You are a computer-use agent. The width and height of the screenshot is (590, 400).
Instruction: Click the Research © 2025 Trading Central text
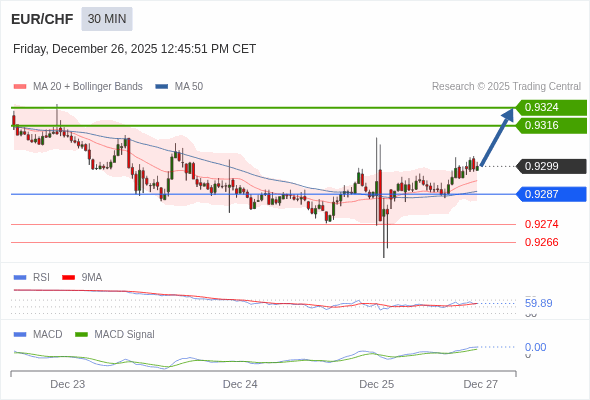506,87
